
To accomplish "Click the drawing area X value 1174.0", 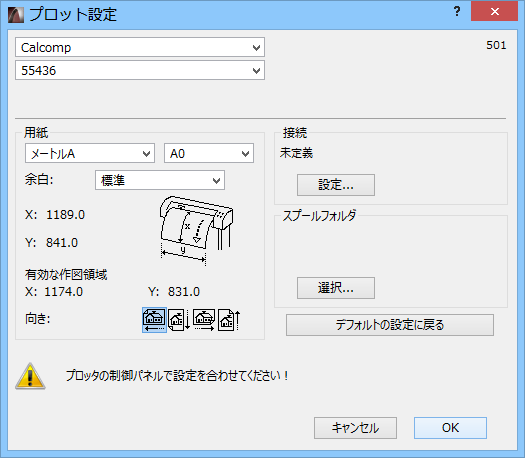I will point(63,292).
